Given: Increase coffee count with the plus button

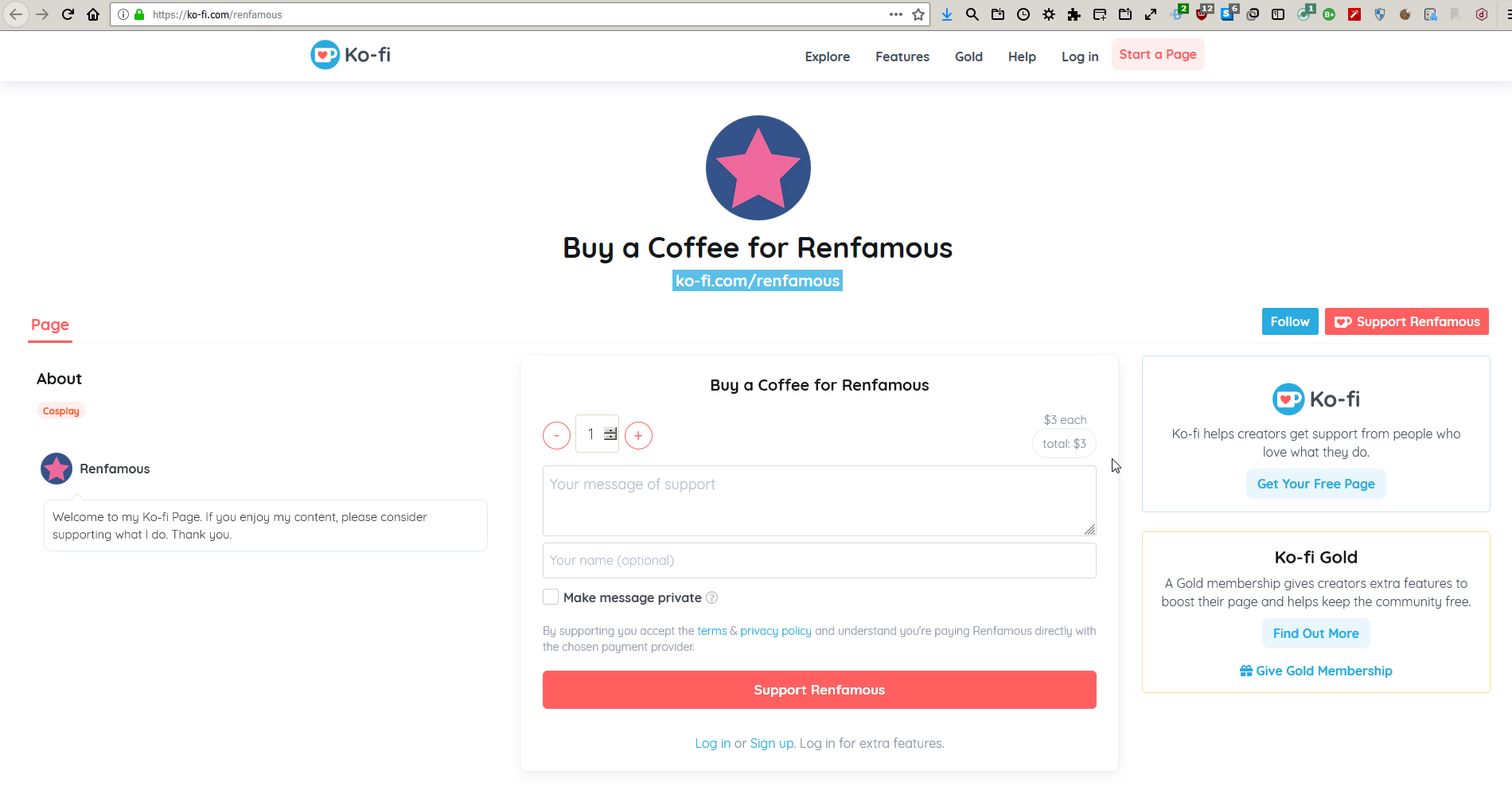Looking at the screenshot, I should [638, 435].
